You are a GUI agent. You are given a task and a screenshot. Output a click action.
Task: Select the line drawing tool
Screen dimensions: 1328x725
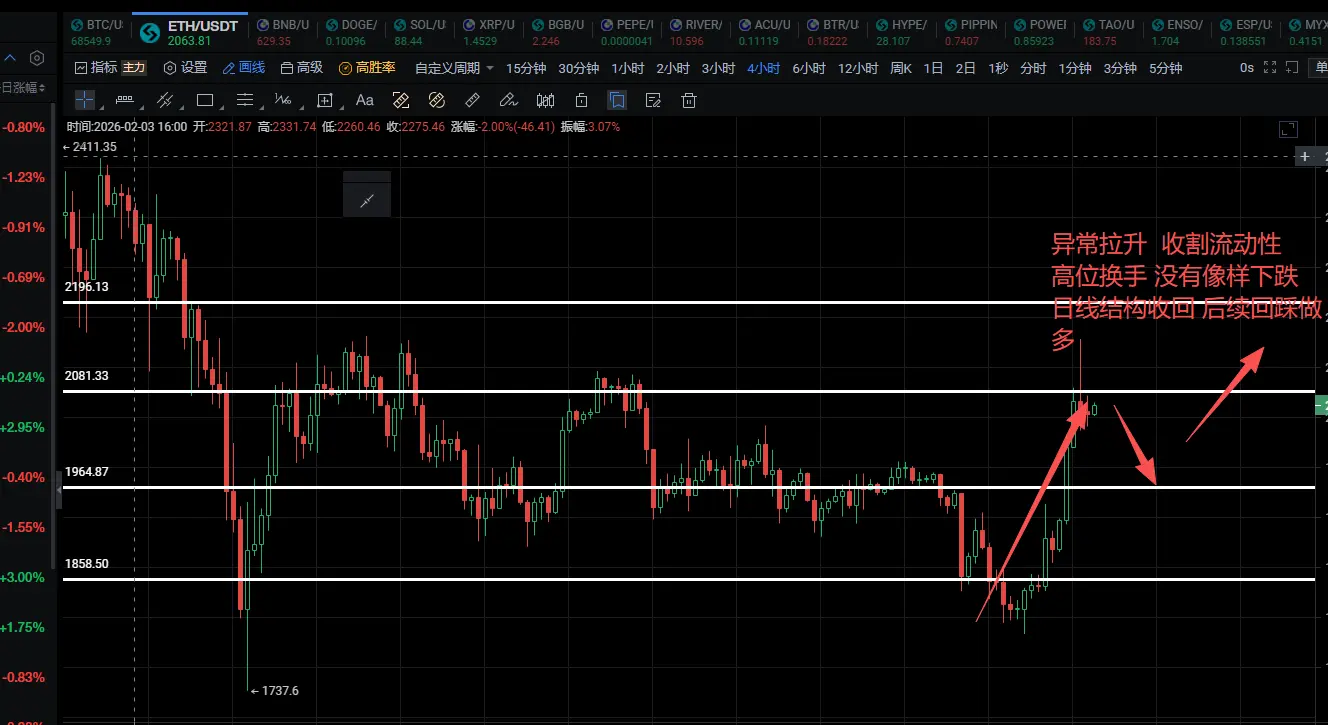click(125, 100)
